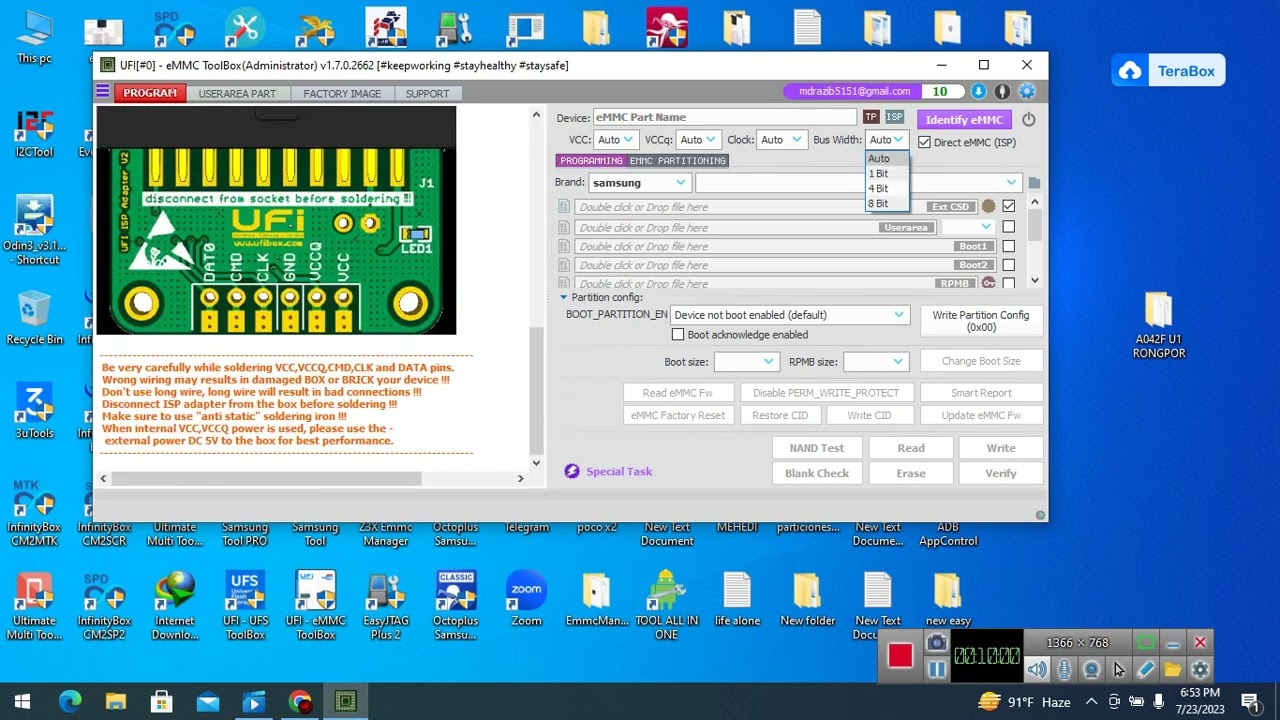Open EasyJTAG Plus 2 desktop shortcut

coord(386,605)
